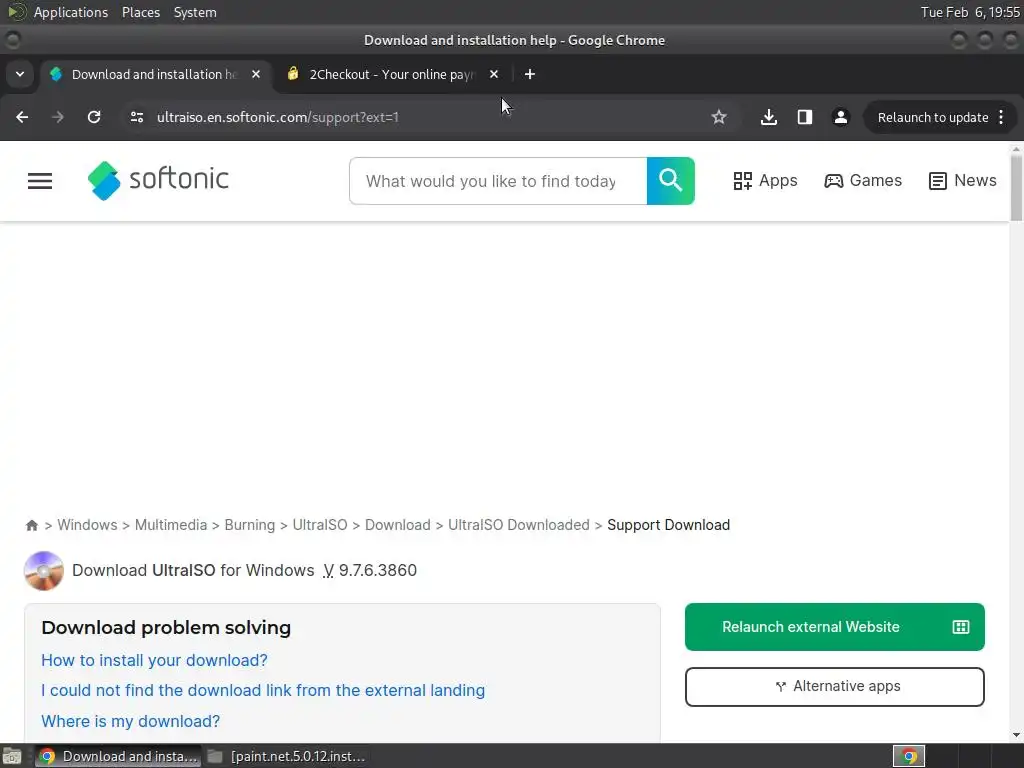
Task: View site information icon in address bar
Action: [x=136, y=117]
